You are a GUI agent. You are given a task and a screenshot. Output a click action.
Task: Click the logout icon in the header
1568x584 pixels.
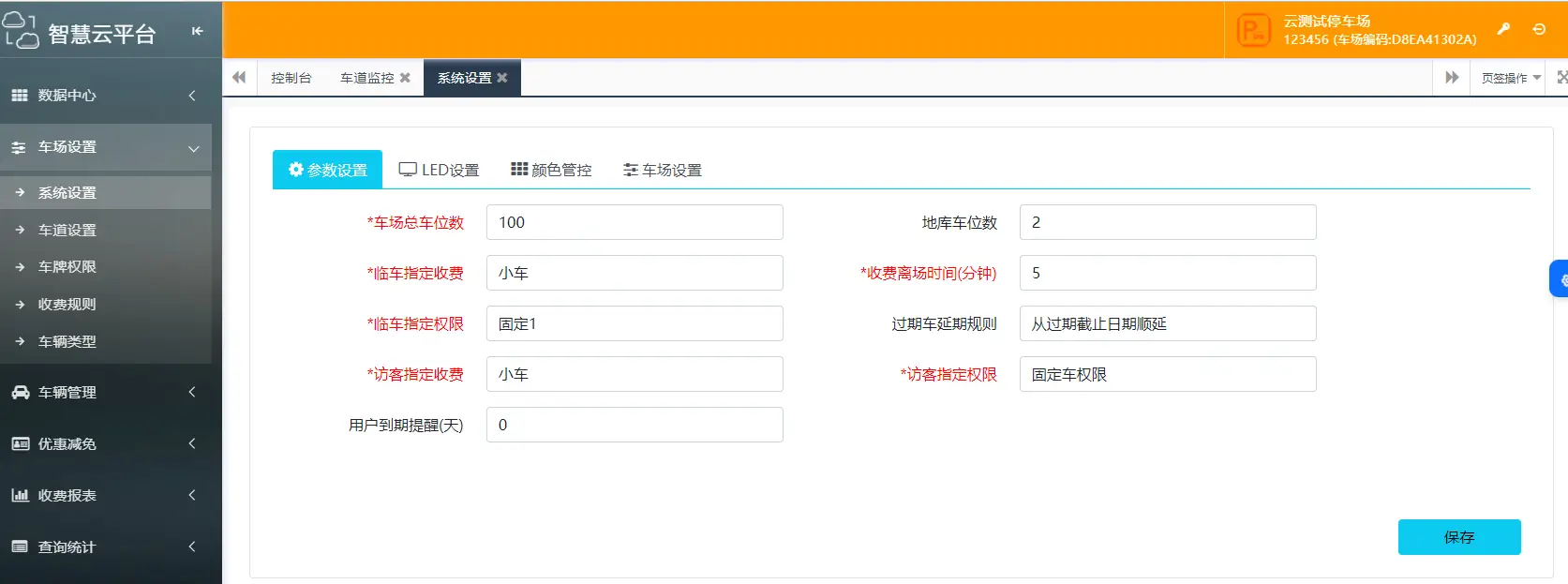[x=1539, y=29]
